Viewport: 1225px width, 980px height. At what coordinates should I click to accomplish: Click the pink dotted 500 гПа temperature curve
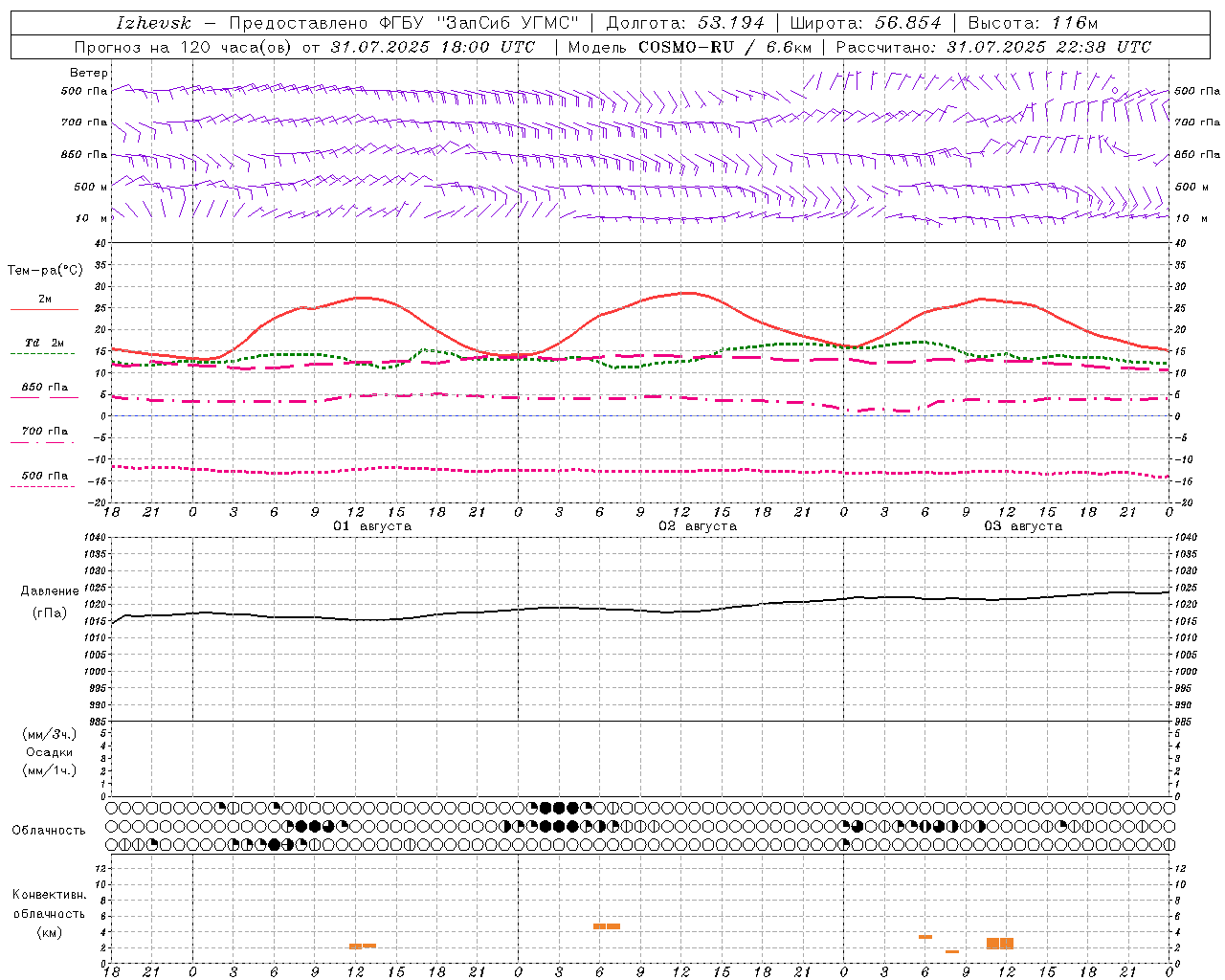pos(641,471)
